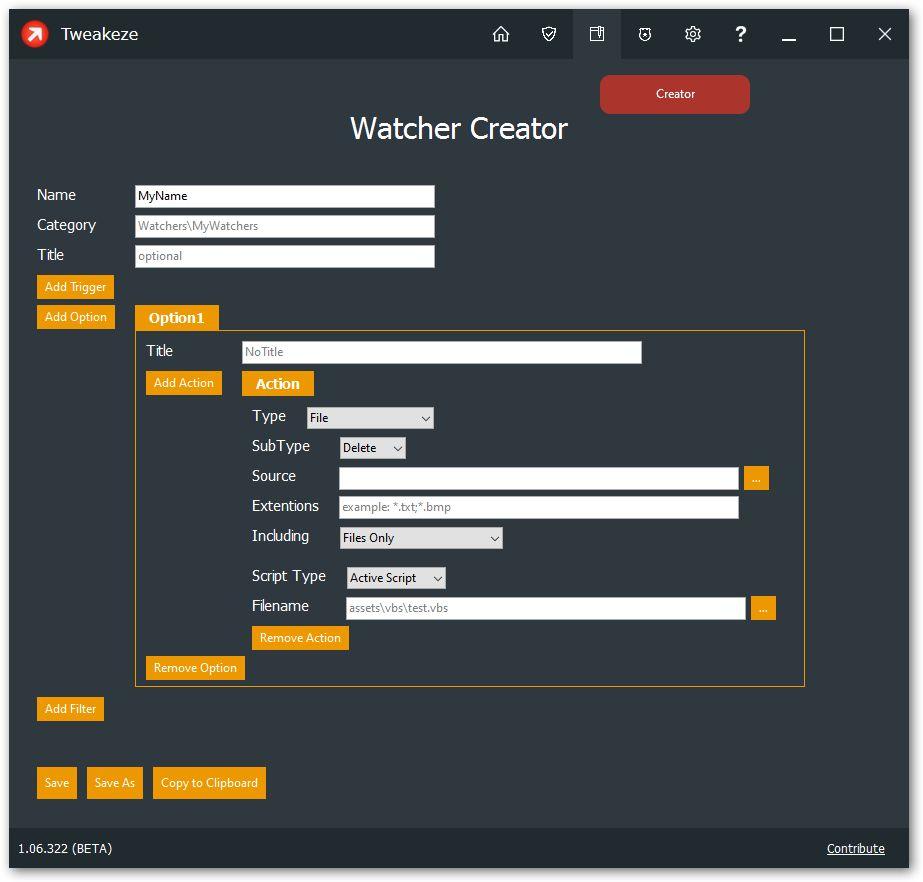The width and height of the screenshot is (923, 882).
Task: Click Remove Action button
Action: tap(300, 638)
